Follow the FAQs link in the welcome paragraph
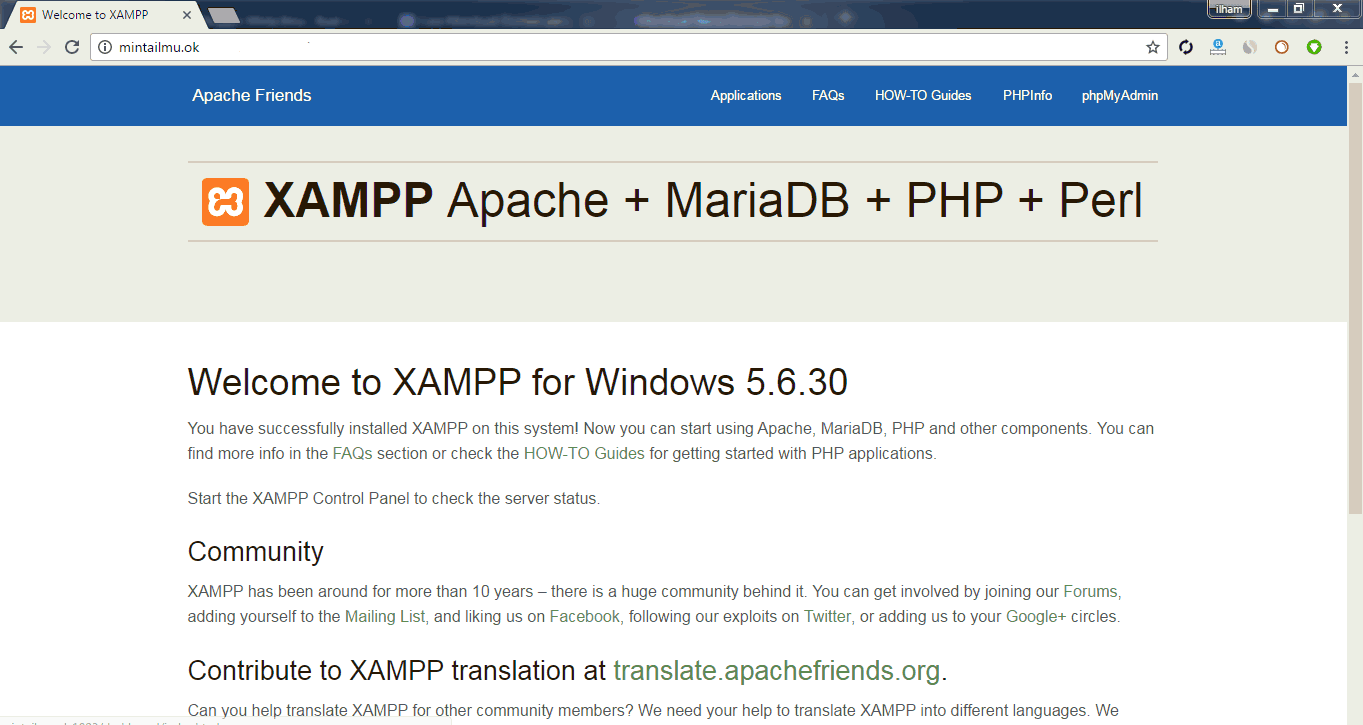This screenshot has height=725, width=1363. point(352,453)
